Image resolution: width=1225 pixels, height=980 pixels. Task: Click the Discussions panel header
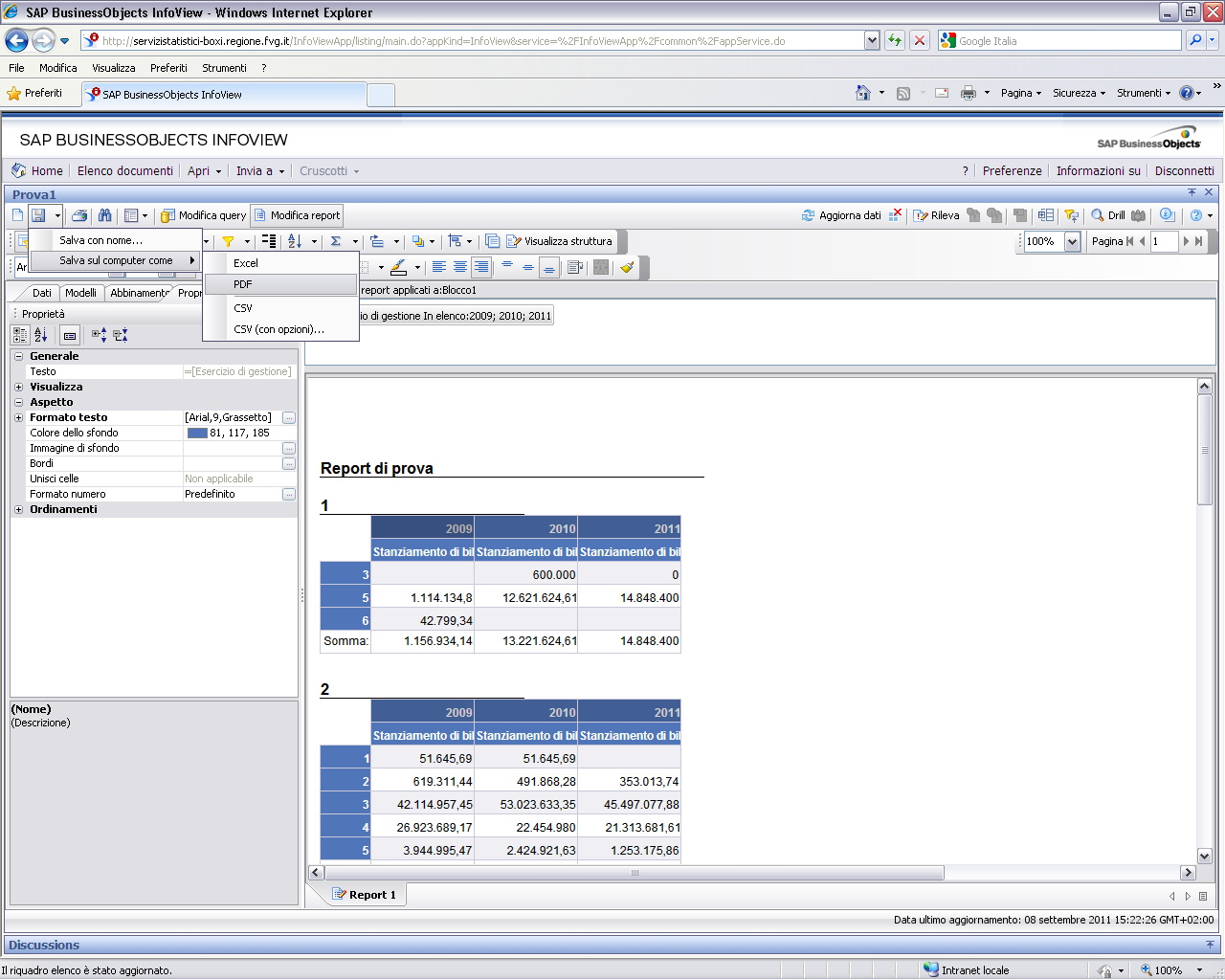click(x=612, y=945)
